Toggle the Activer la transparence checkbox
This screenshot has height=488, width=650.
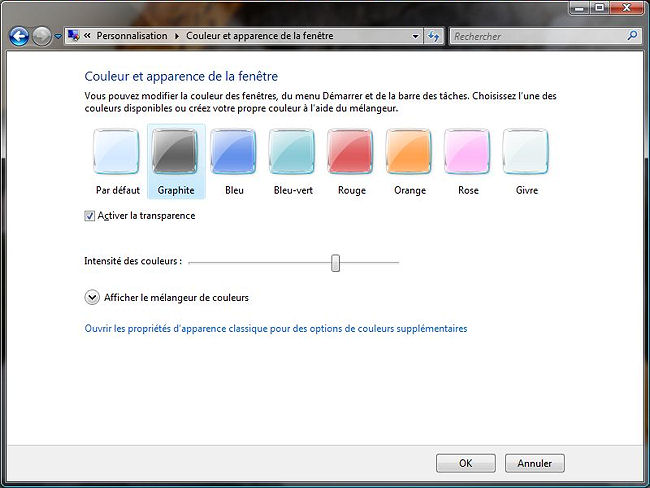[x=91, y=215]
